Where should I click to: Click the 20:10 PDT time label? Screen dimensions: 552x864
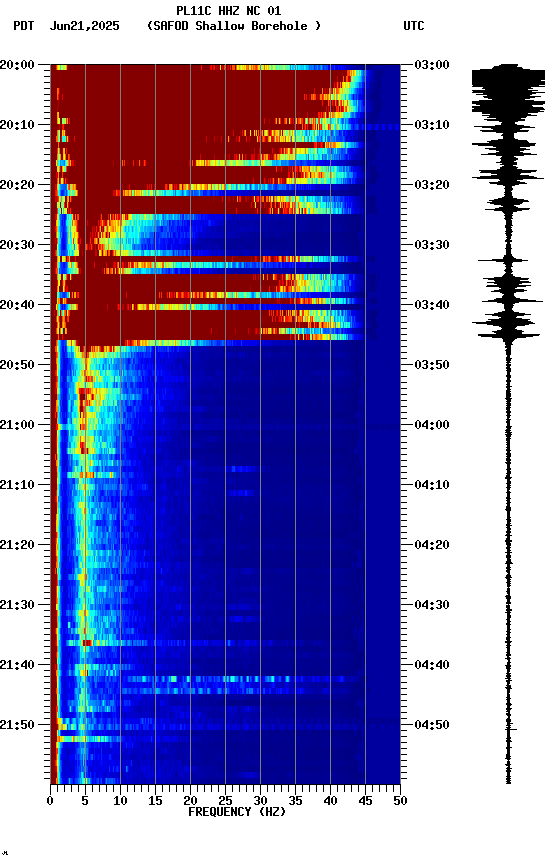click(x=17, y=125)
